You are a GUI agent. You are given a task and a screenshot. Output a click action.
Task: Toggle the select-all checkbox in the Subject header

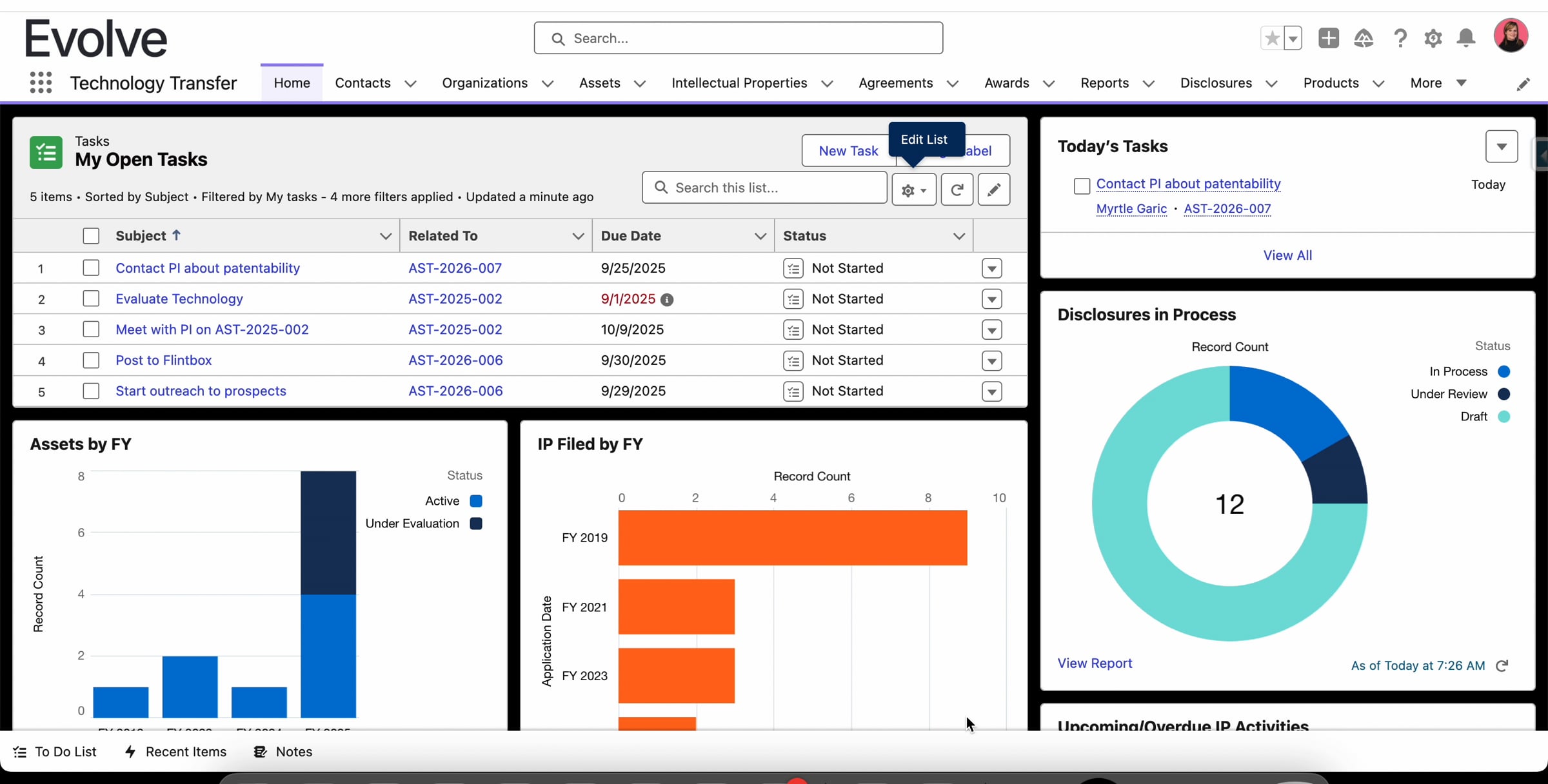tap(91, 236)
